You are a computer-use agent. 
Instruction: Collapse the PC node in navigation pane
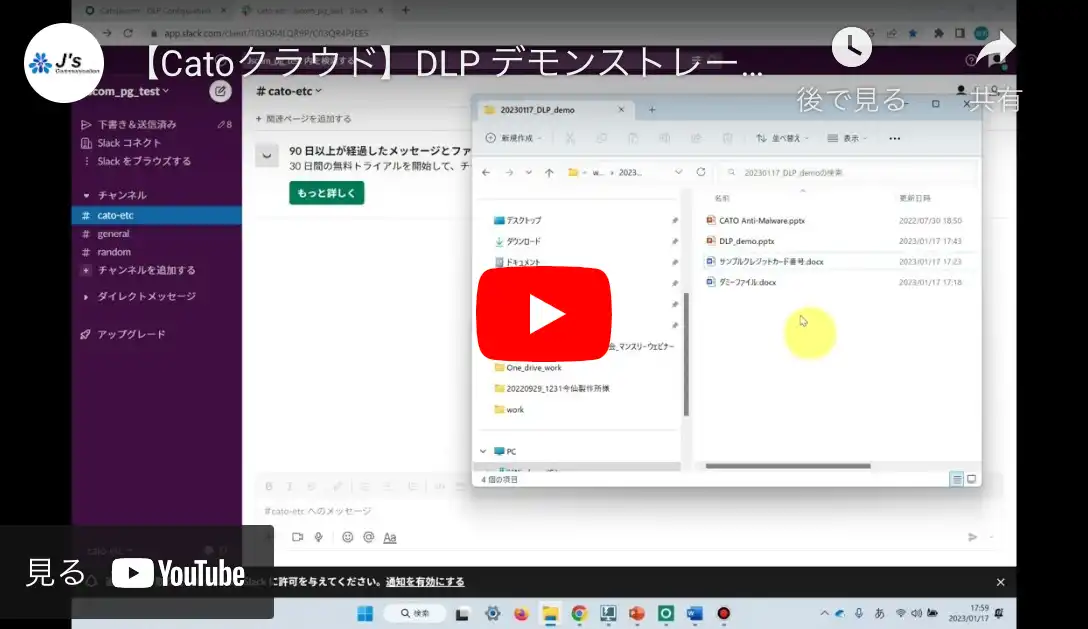pos(483,451)
